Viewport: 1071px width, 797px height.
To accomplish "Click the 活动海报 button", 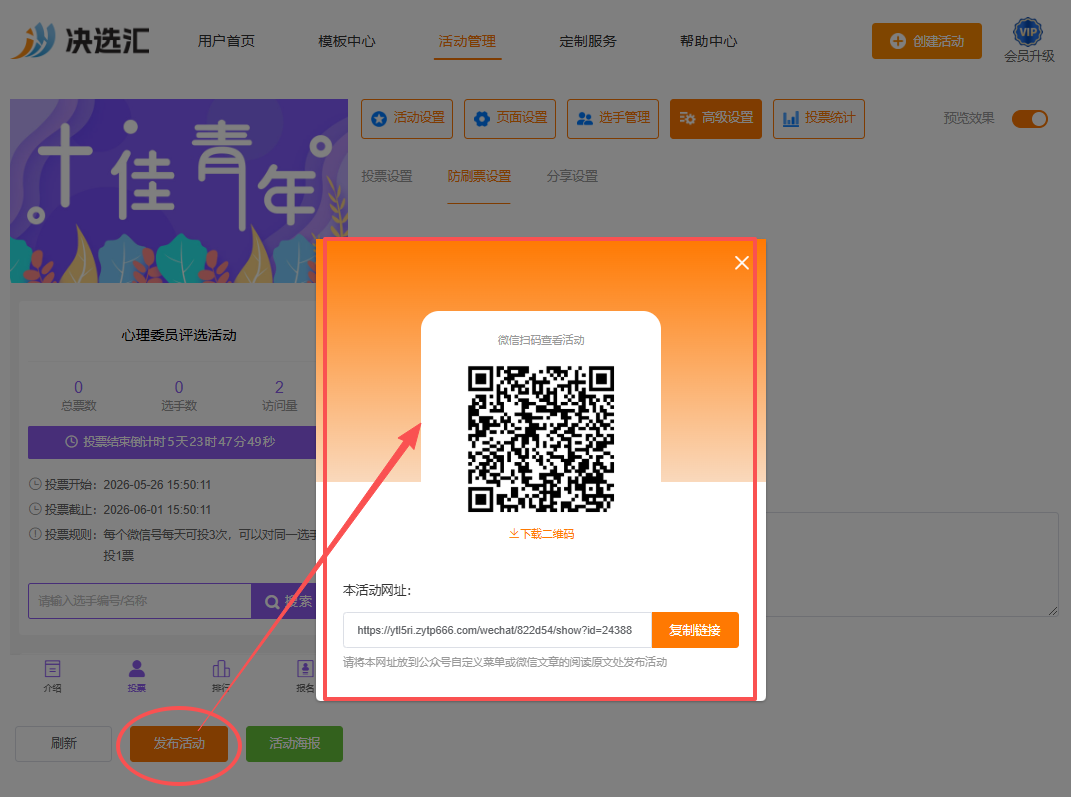I will pyautogui.click(x=294, y=744).
